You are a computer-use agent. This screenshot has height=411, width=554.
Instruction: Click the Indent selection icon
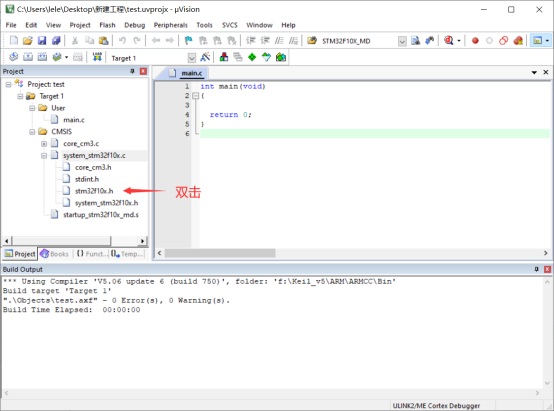click(x=251, y=40)
